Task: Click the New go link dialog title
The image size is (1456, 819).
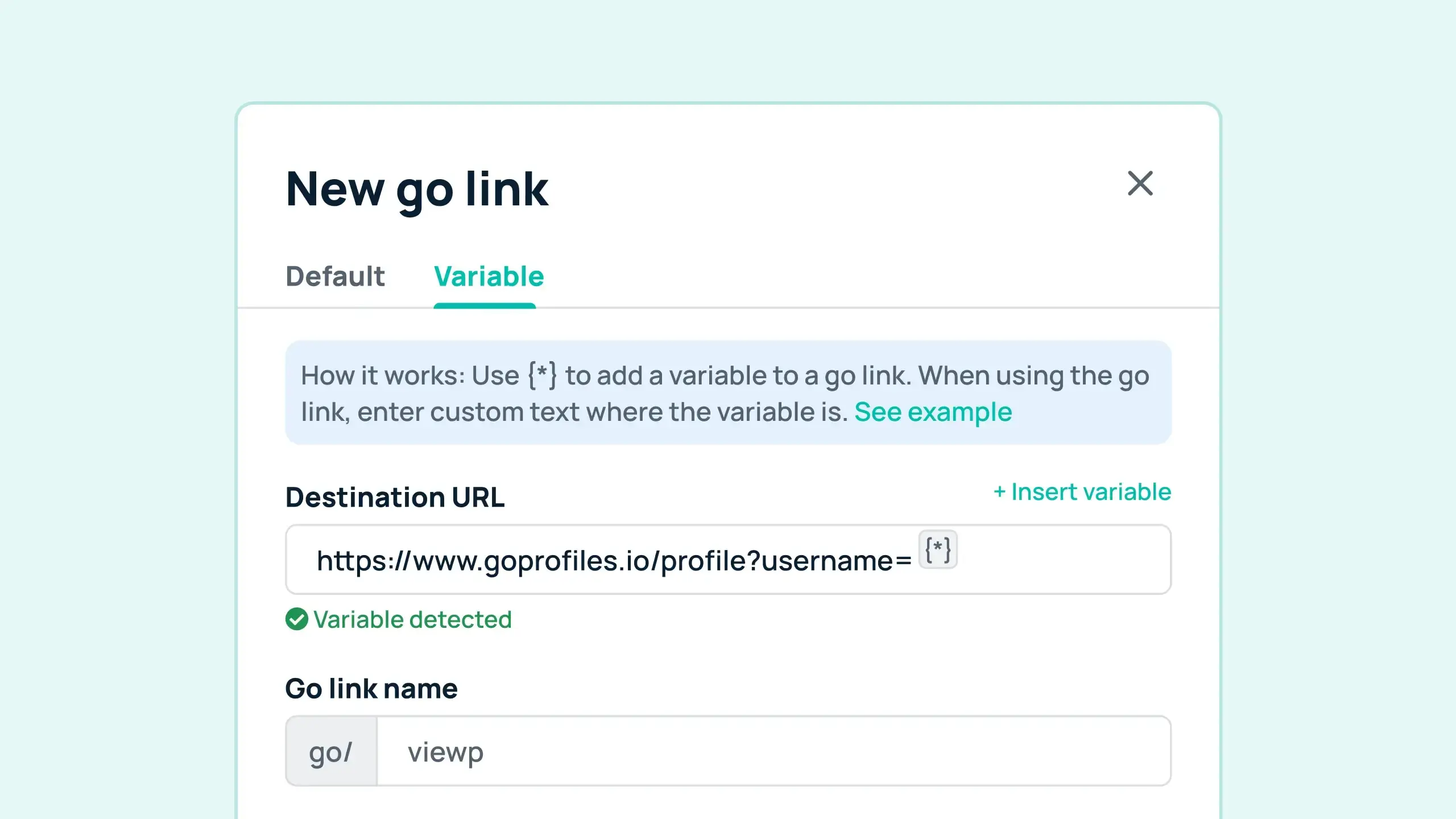Action: coord(416,189)
